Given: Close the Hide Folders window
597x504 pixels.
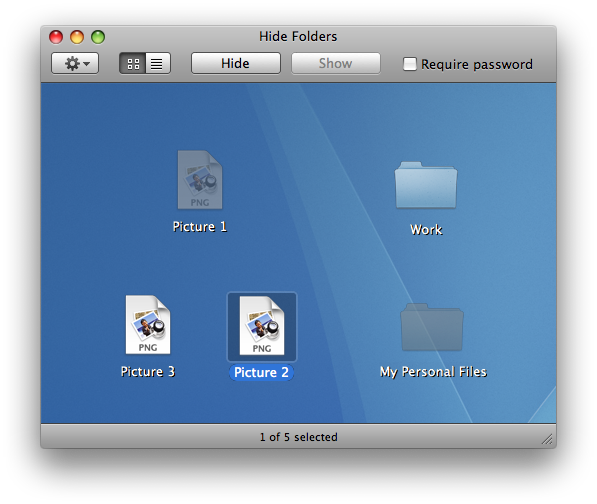Looking at the screenshot, I should (x=56, y=37).
